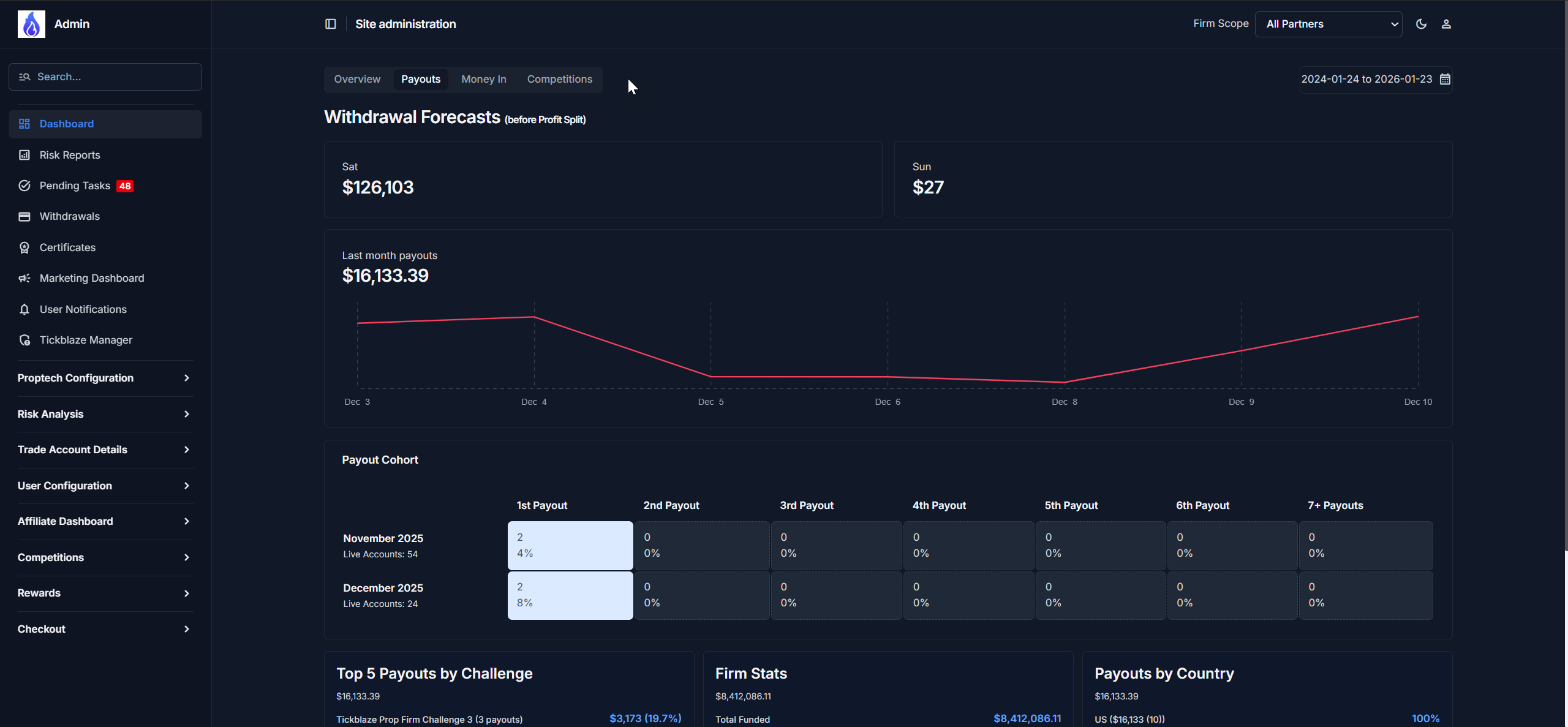Click the calendar icon in date range

point(1445,79)
